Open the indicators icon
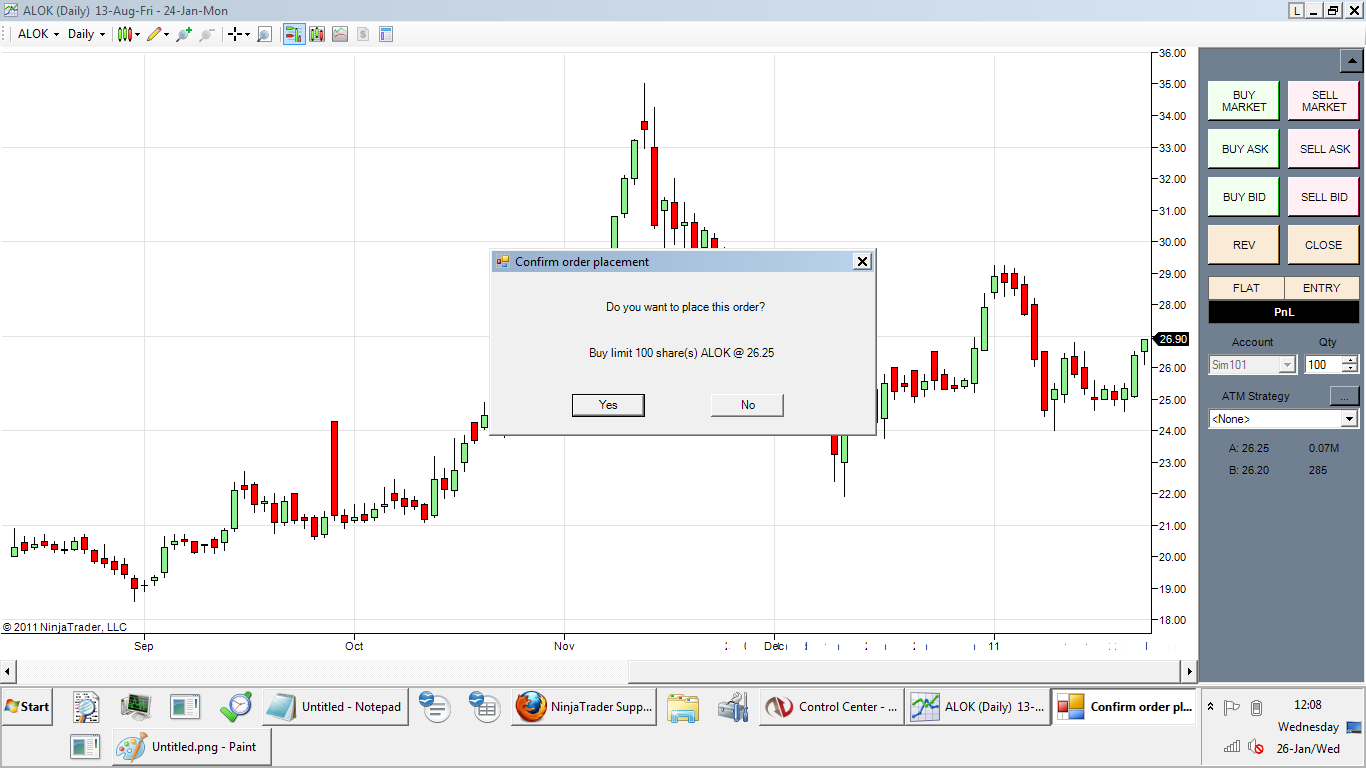 [x=340, y=34]
